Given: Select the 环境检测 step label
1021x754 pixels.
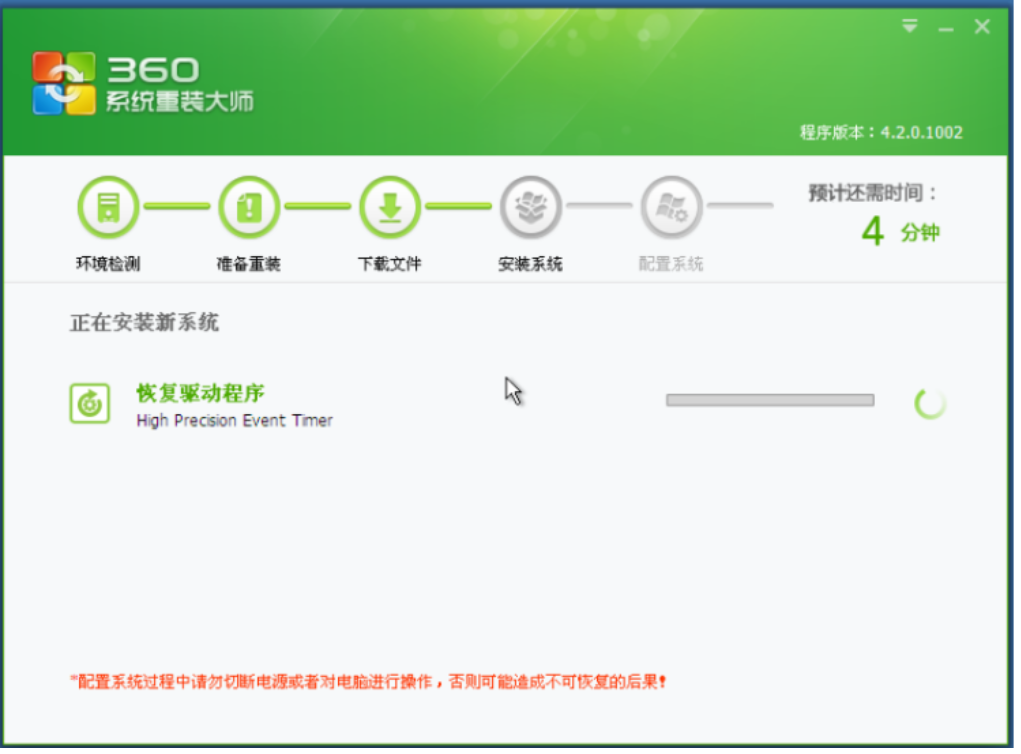Looking at the screenshot, I should tap(108, 264).
